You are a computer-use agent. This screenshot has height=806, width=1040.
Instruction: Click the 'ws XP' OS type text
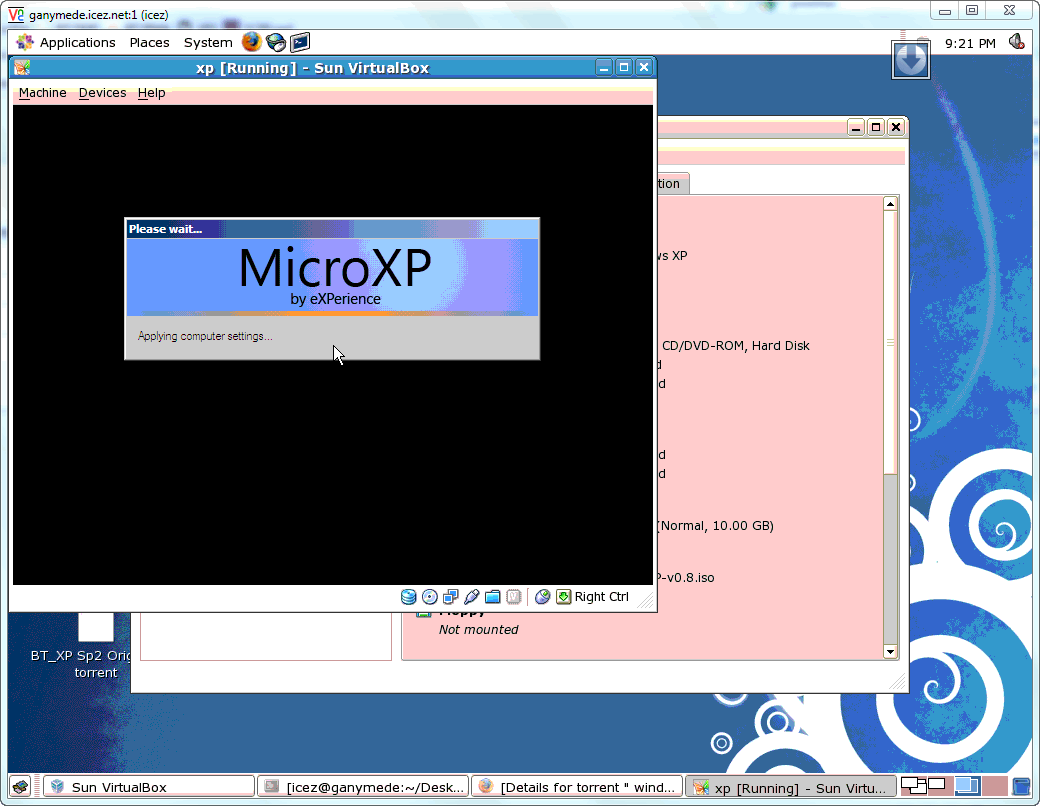(x=672, y=255)
